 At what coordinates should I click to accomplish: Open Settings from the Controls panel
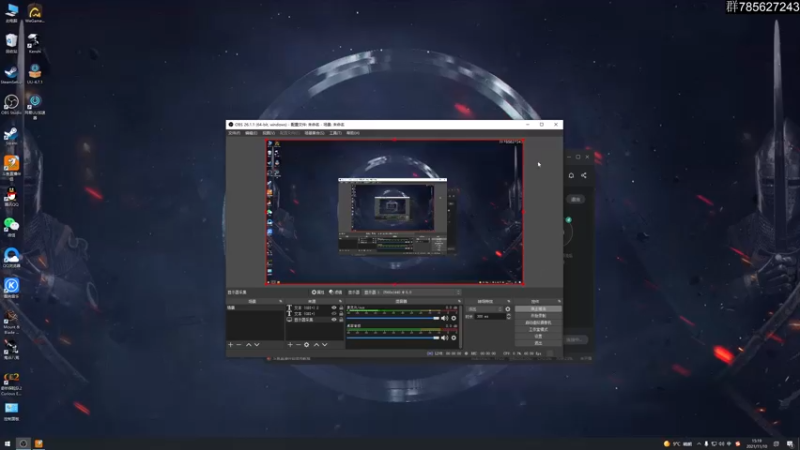pyautogui.click(x=538, y=337)
